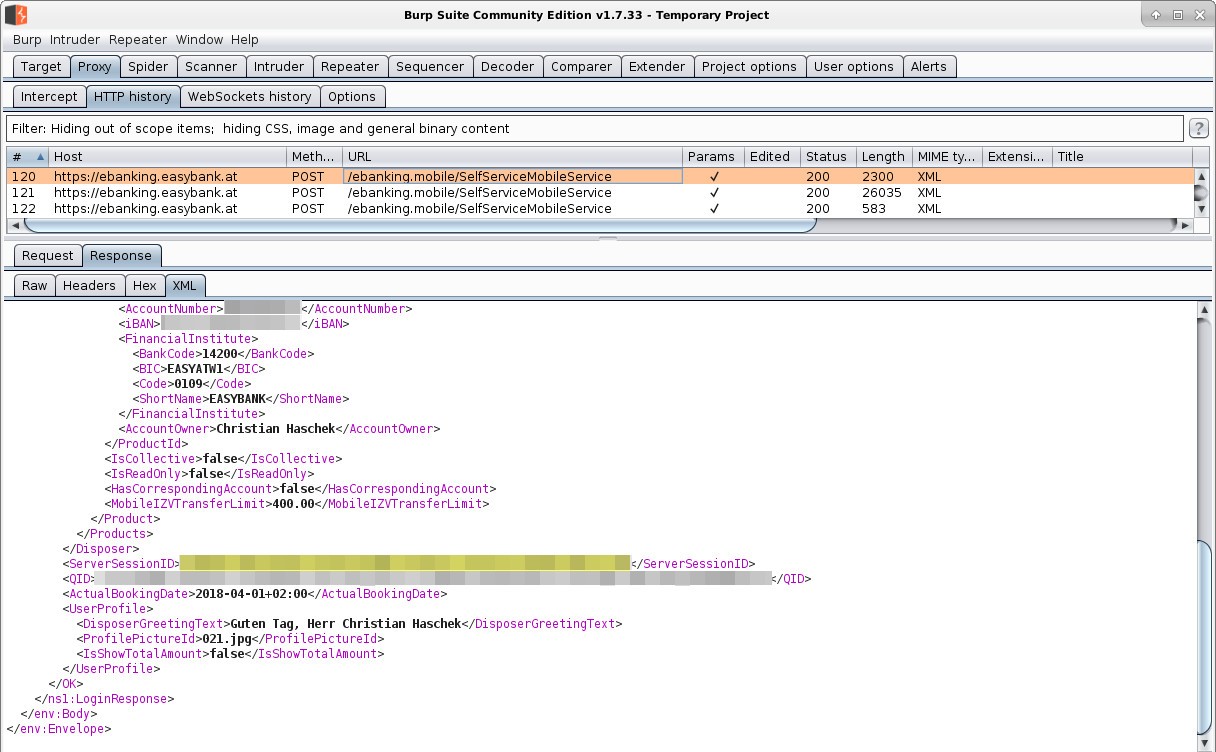Image resolution: width=1216 pixels, height=752 pixels.
Task: Click the XML pane scrollbar up arrow
Action: [1203, 310]
